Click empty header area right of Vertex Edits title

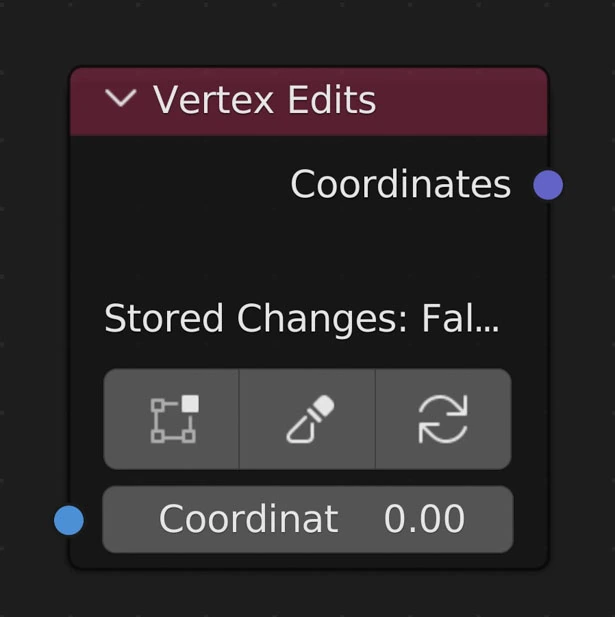click(460, 100)
